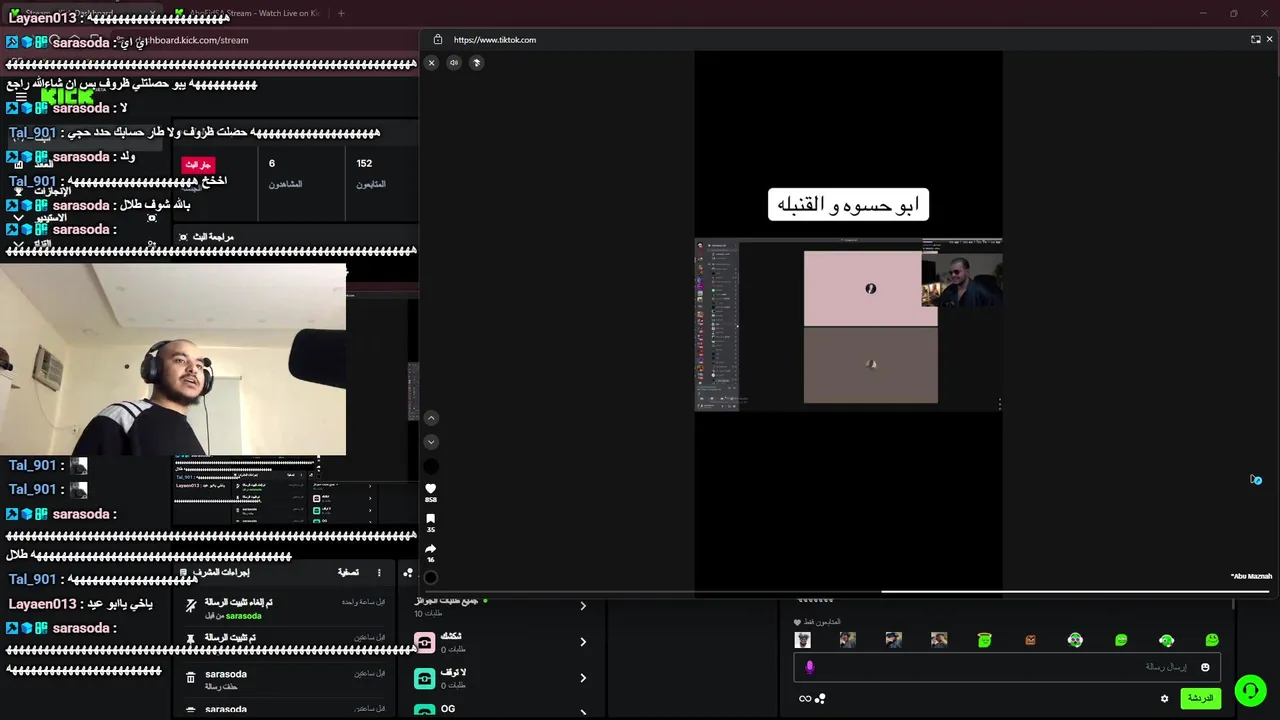Open the emoji picker in chat input

pyautogui.click(x=1205, y=667)
